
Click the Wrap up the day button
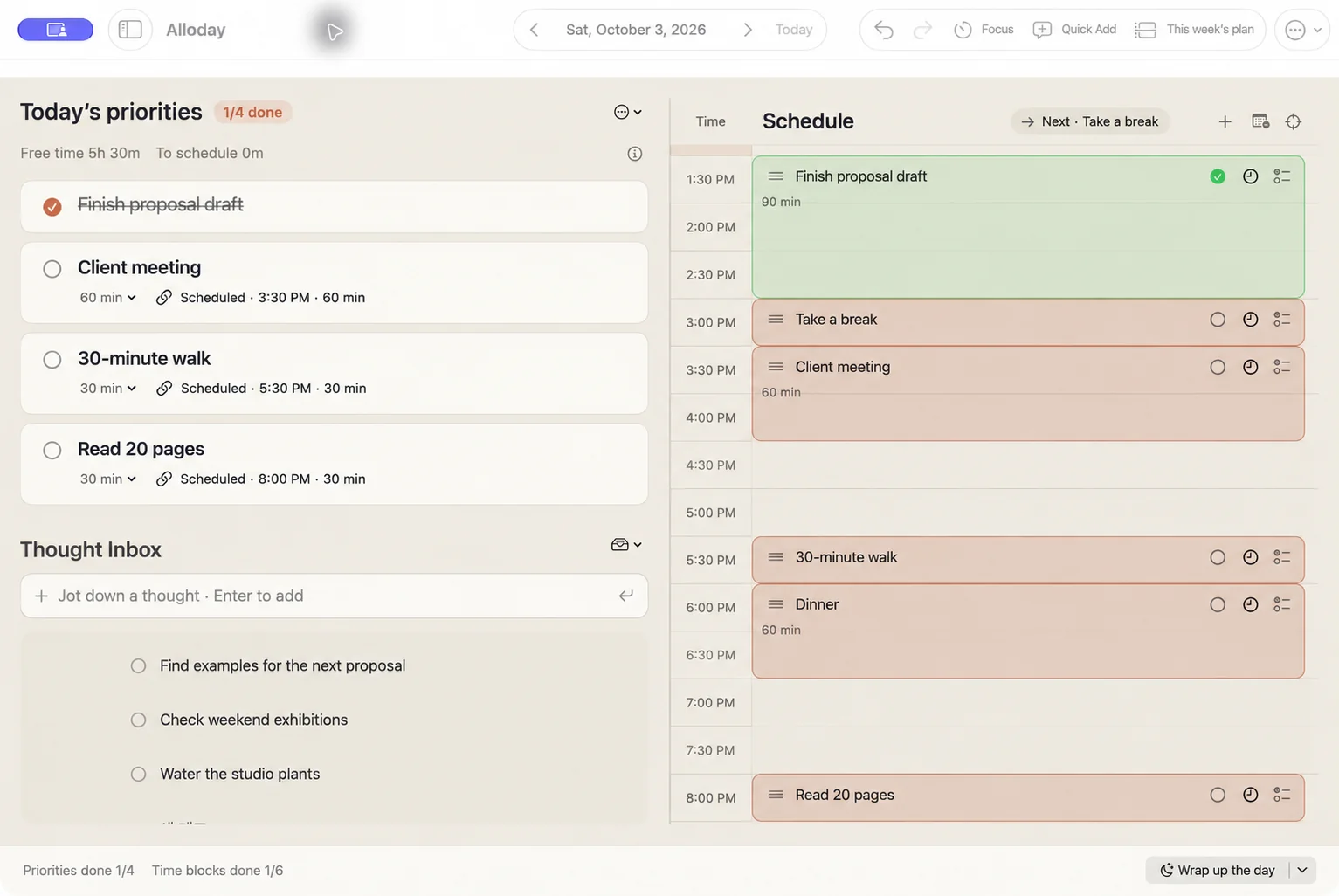1218,871
